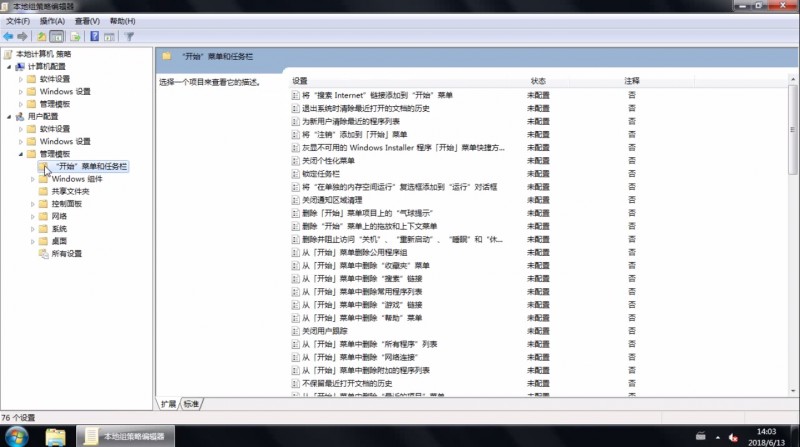Screen dimensions: 800x447
Task: Collapse 管理模板 under 用户配置
Action: tap(21, 154)
